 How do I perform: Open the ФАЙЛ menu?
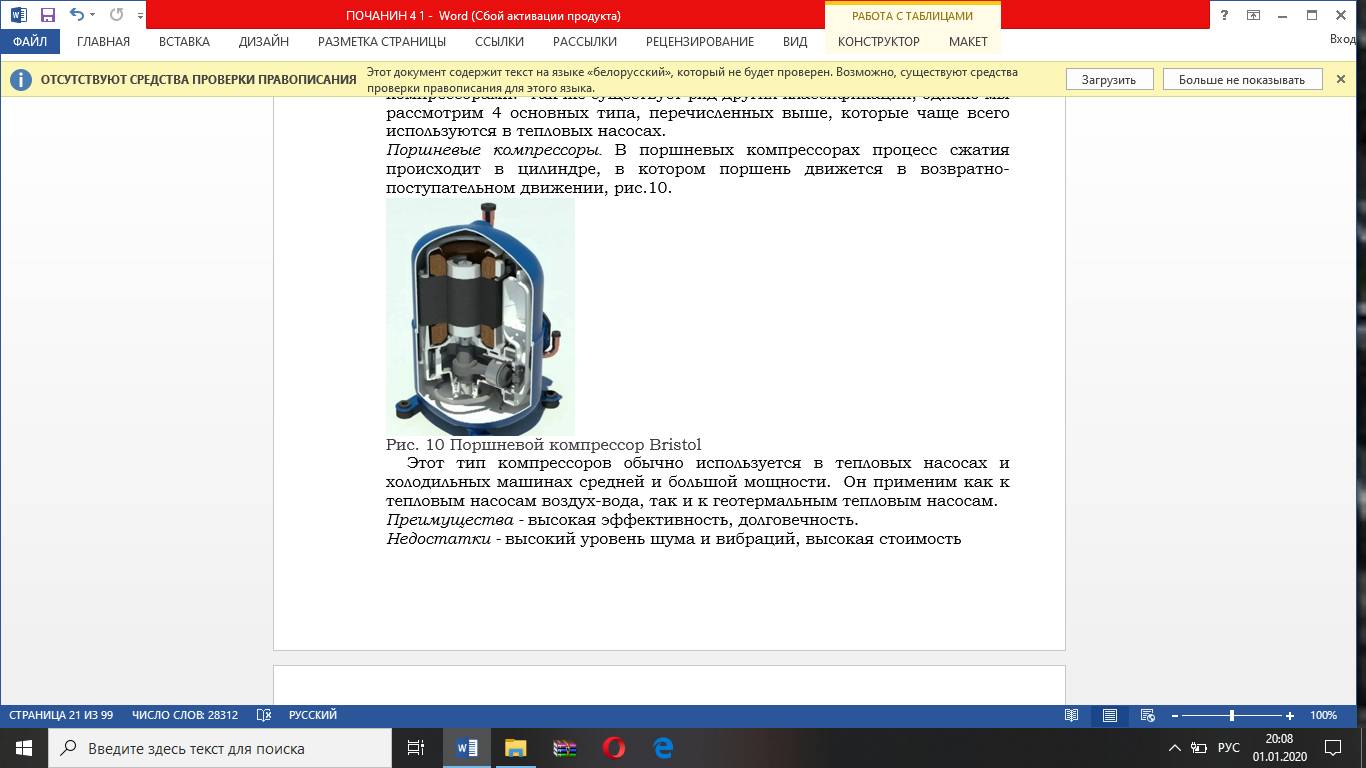(x=30, y=42)
